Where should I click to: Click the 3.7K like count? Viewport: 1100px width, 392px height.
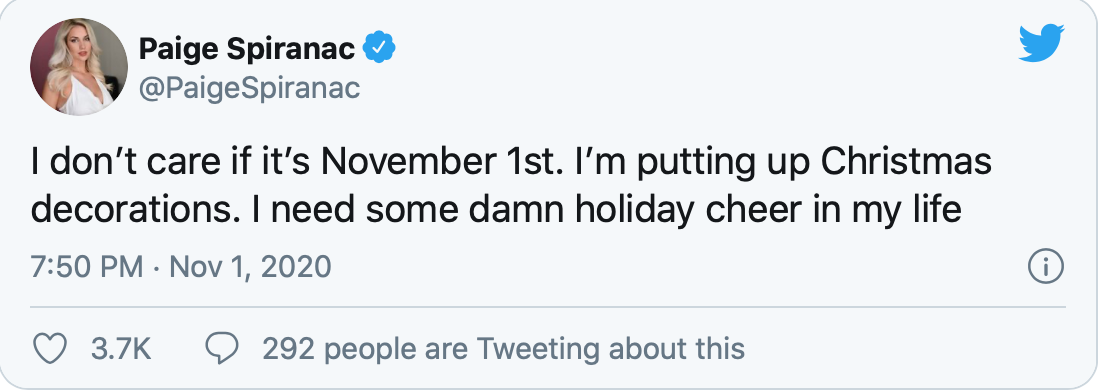point(121,349)
